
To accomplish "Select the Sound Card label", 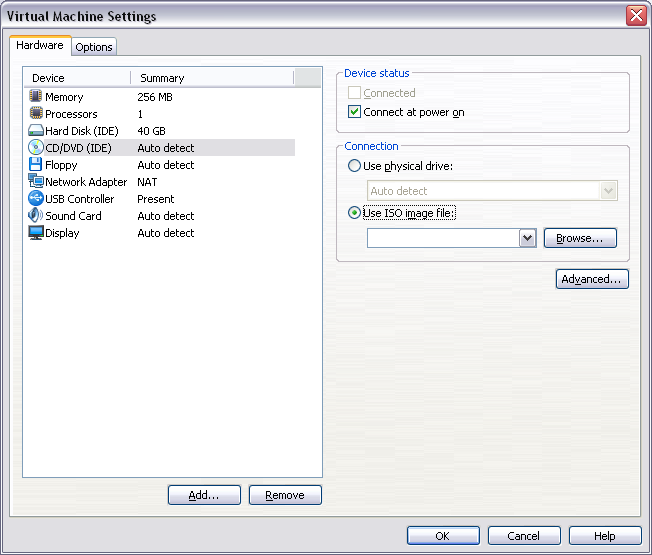I will (x=73, y=216).
